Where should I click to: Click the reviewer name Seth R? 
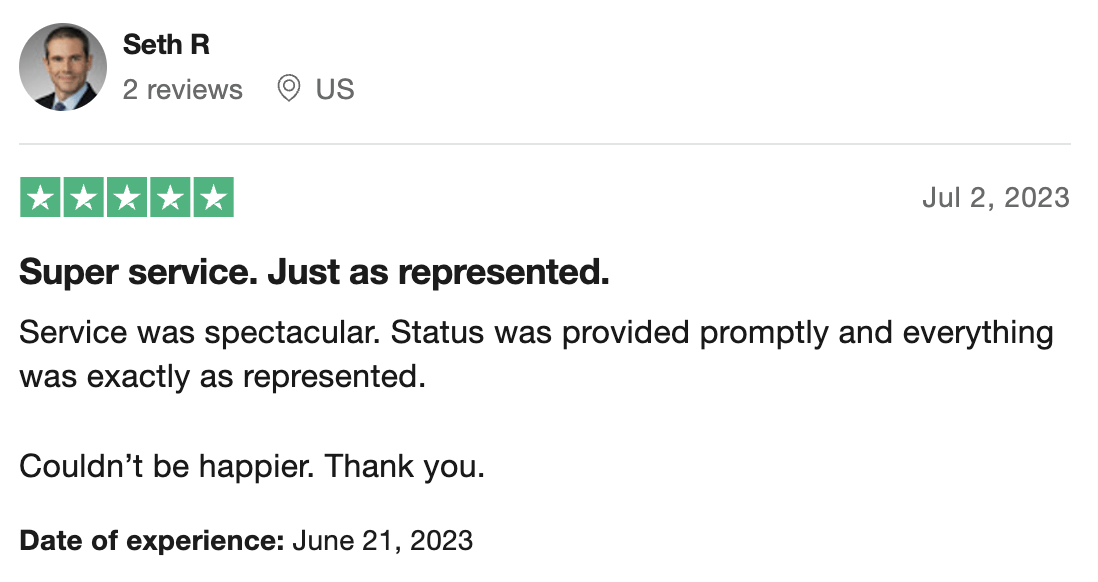pyautogui.click(x=166, y=45)
